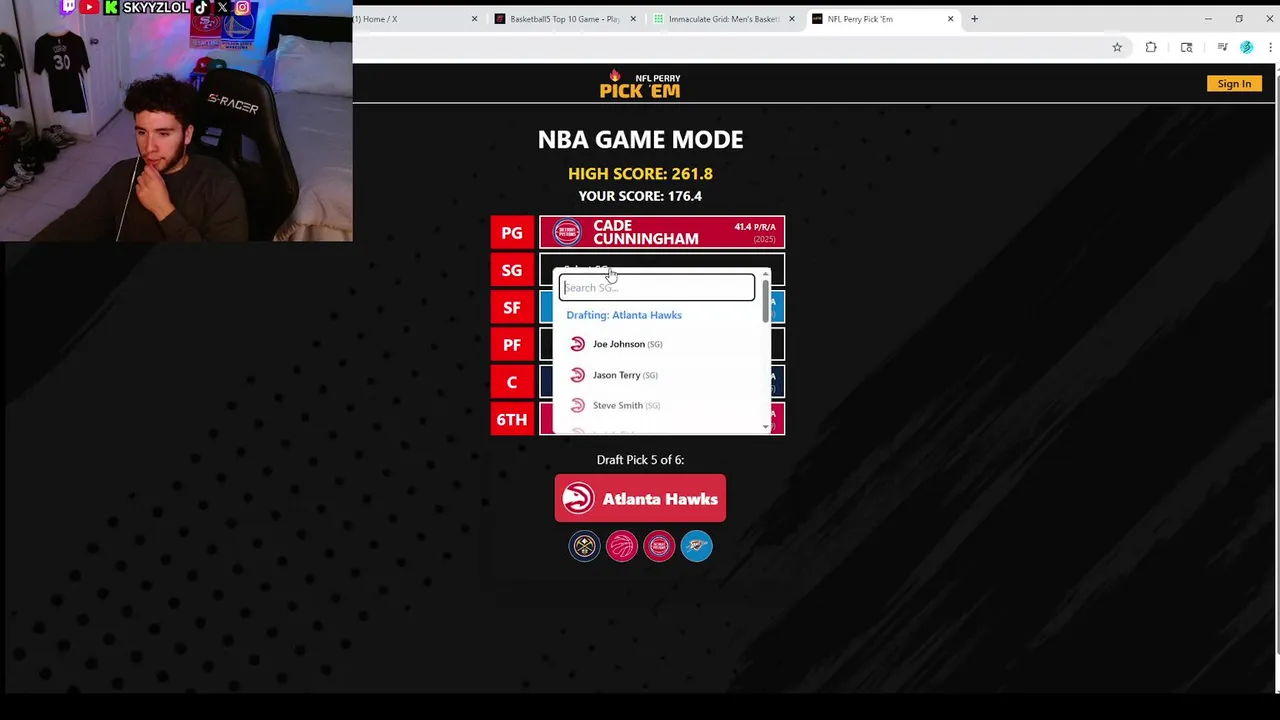Image resolution: width=1280 pixels, height=720 pixels.
Task: Open the Cade Cunningham PG slot
Action: [x=662, y=233]
